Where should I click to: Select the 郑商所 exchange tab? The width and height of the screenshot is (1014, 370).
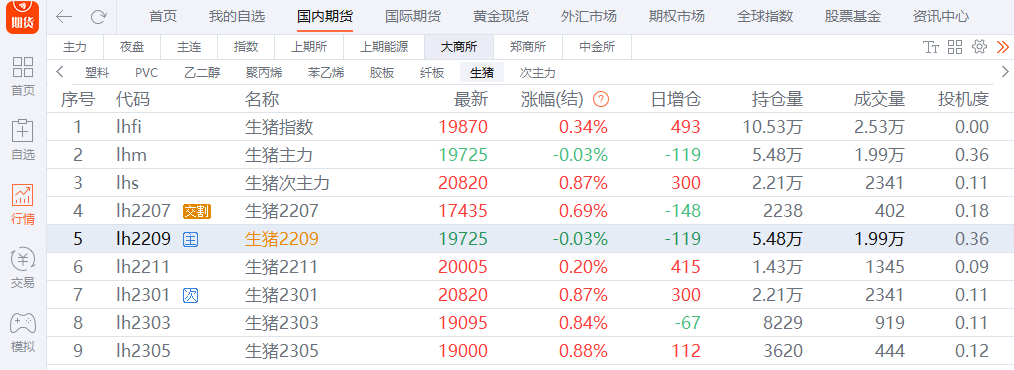pyautogui.click(x=528, y=47)
